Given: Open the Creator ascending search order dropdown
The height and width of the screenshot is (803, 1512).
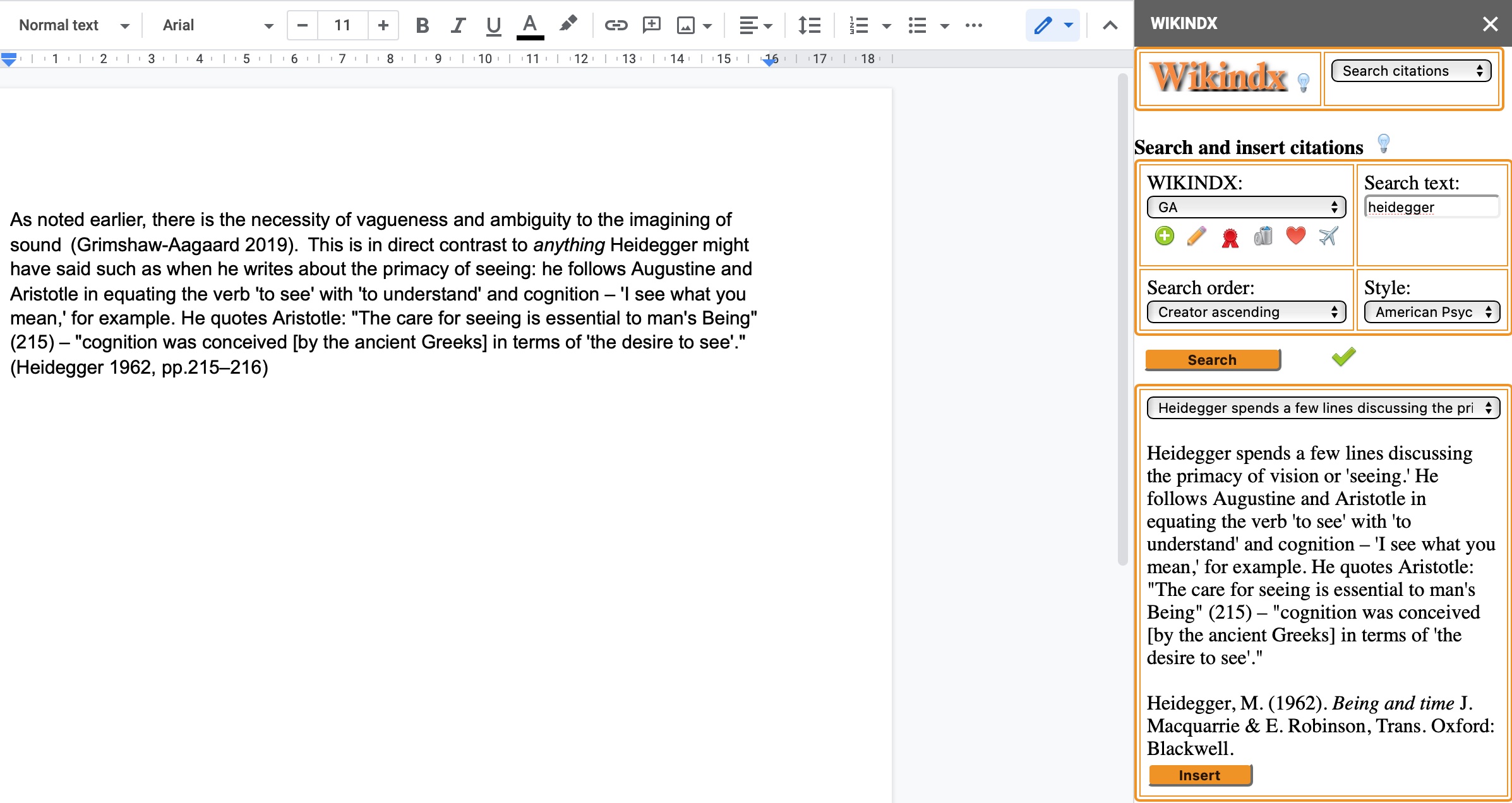Looking at the screenshot, I should pyautogui.click(x=1246, y=312).
